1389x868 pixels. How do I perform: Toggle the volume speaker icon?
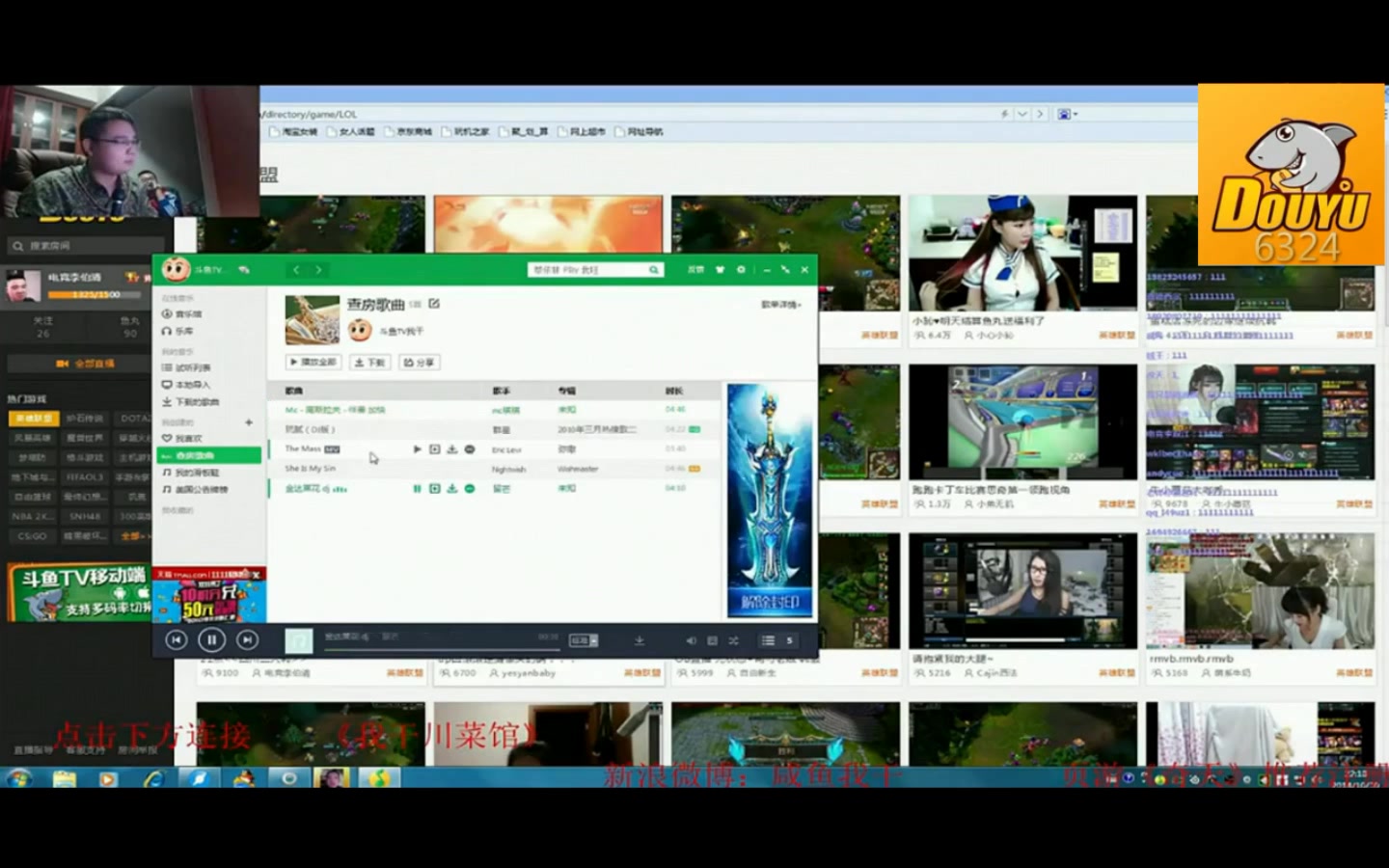point(691,640)
